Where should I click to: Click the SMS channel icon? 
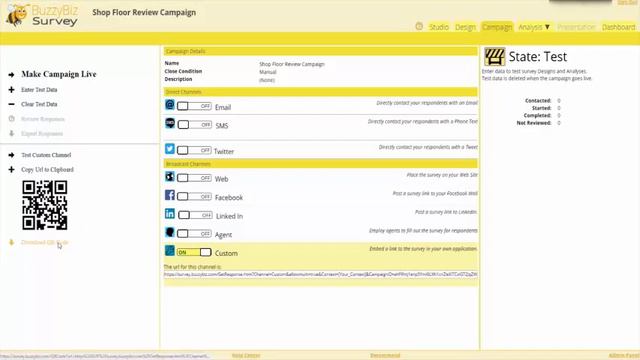tap(170, 123)
